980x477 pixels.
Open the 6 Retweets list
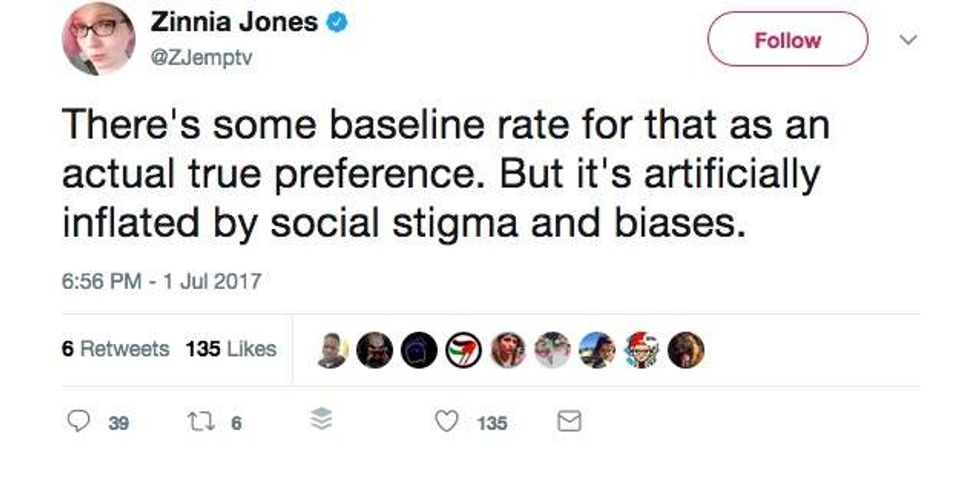click(x=115, y=349)
